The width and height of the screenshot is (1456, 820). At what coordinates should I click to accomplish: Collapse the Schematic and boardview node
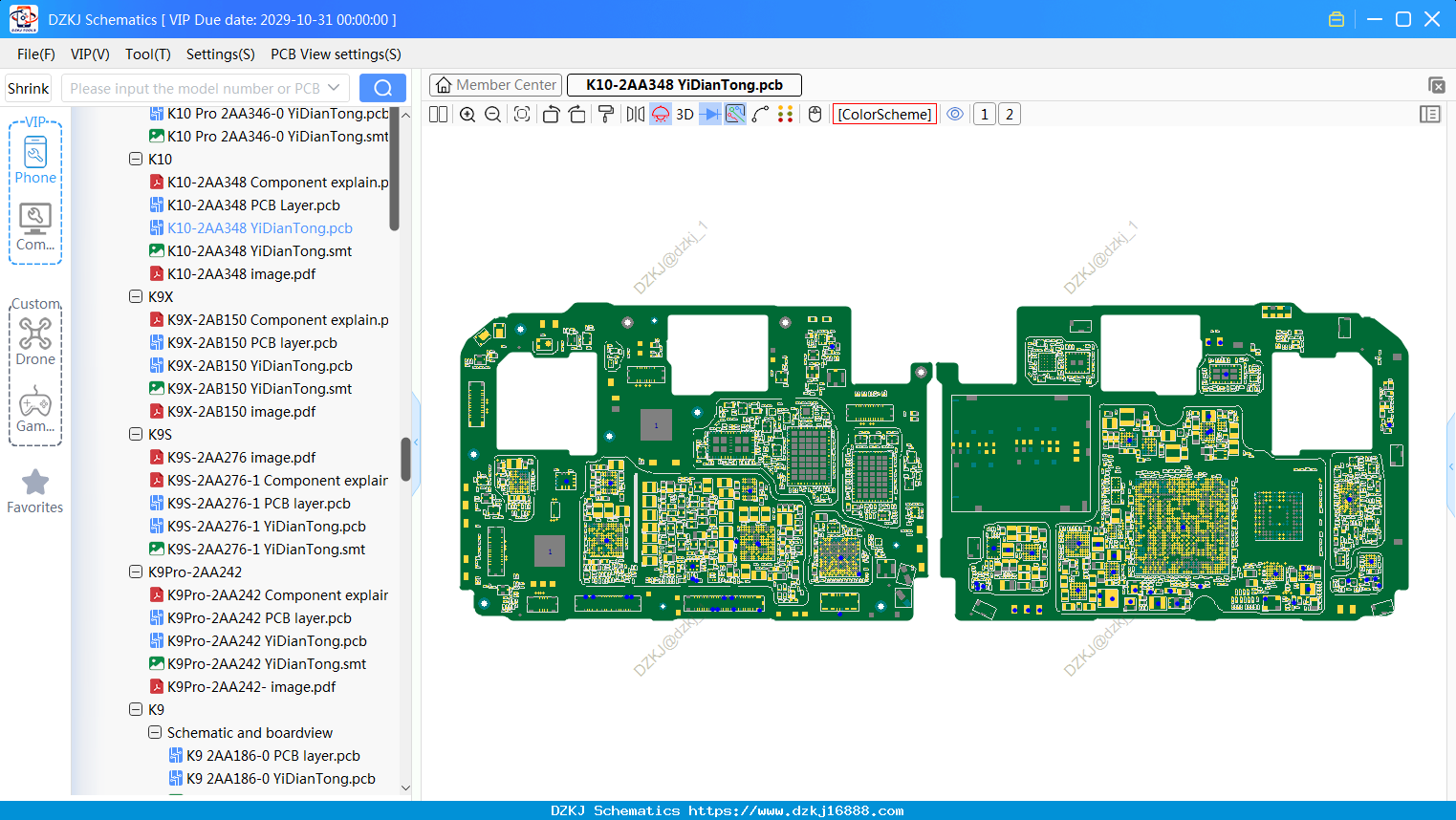click(155, 732)
